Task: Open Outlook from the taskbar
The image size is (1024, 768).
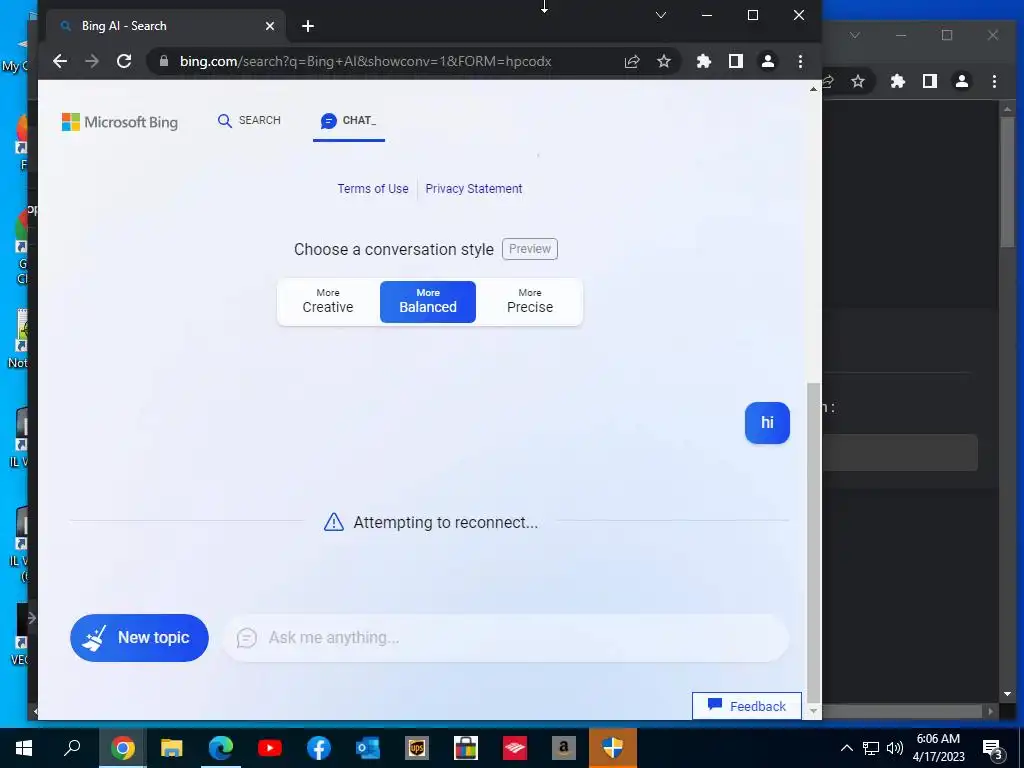Action: 368,748
